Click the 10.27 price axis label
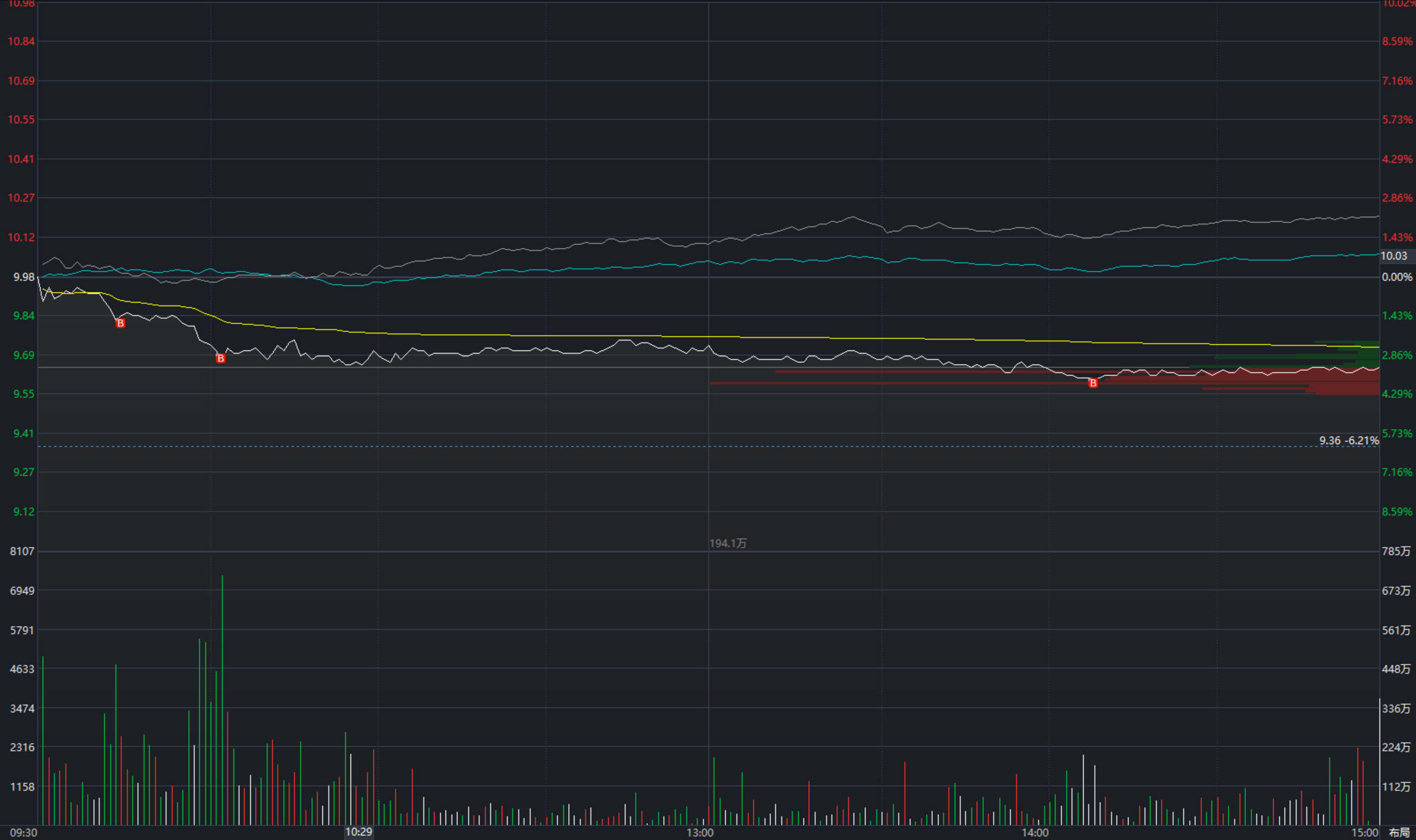The height and width of the screenshot is (840, 1416). click(x=21, y=198)
